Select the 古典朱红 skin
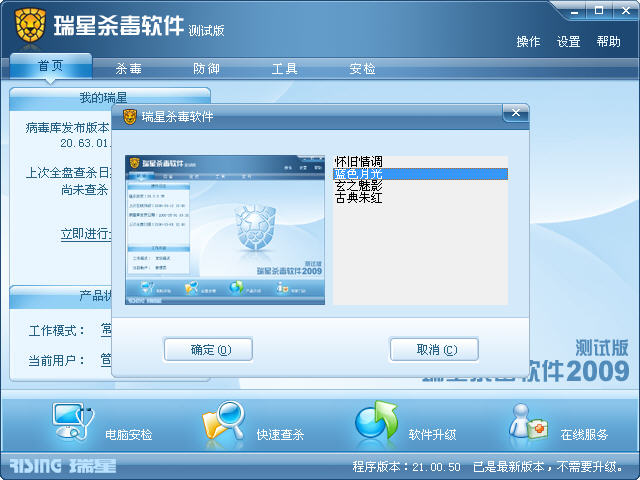The width and height of the screenshot is (640, 480). 420,198
